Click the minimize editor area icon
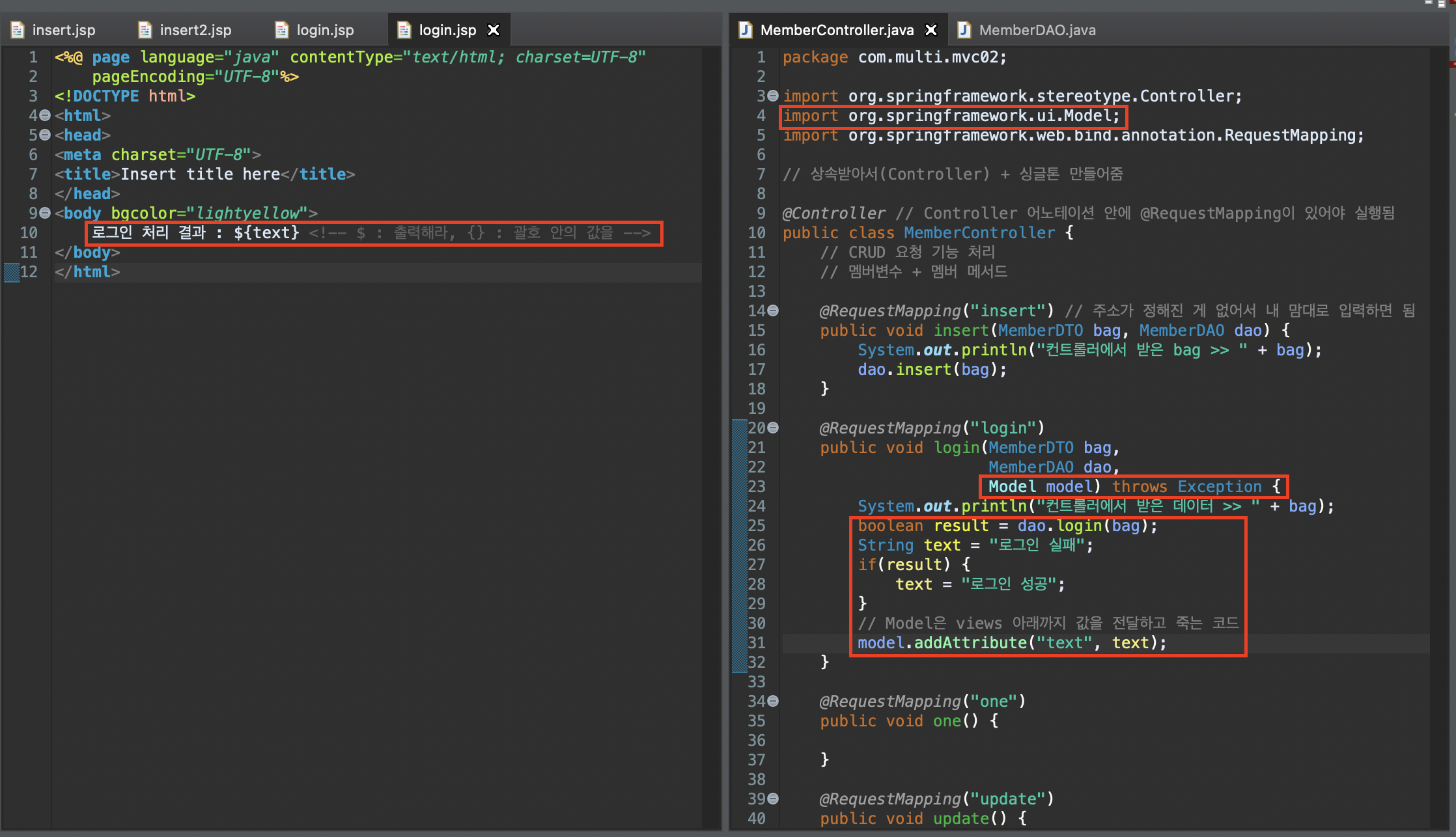The width and height of the screenshot is (1456, 837). 1429,3
